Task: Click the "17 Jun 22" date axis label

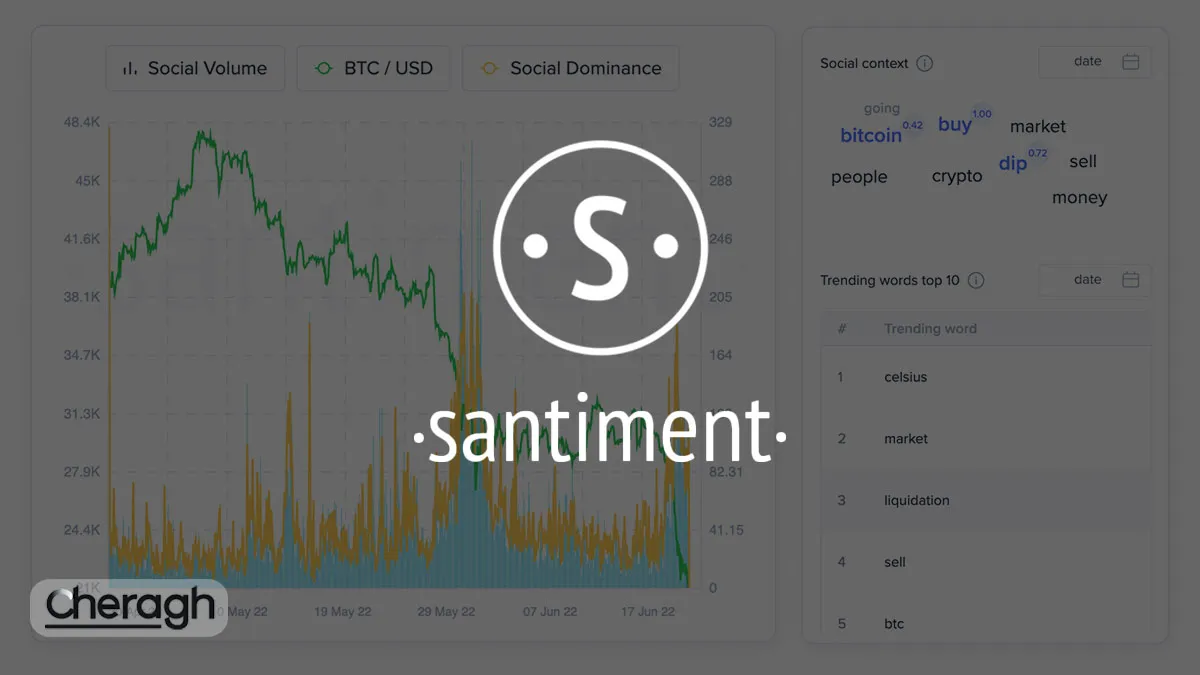Action: click(x=649, y=612)
